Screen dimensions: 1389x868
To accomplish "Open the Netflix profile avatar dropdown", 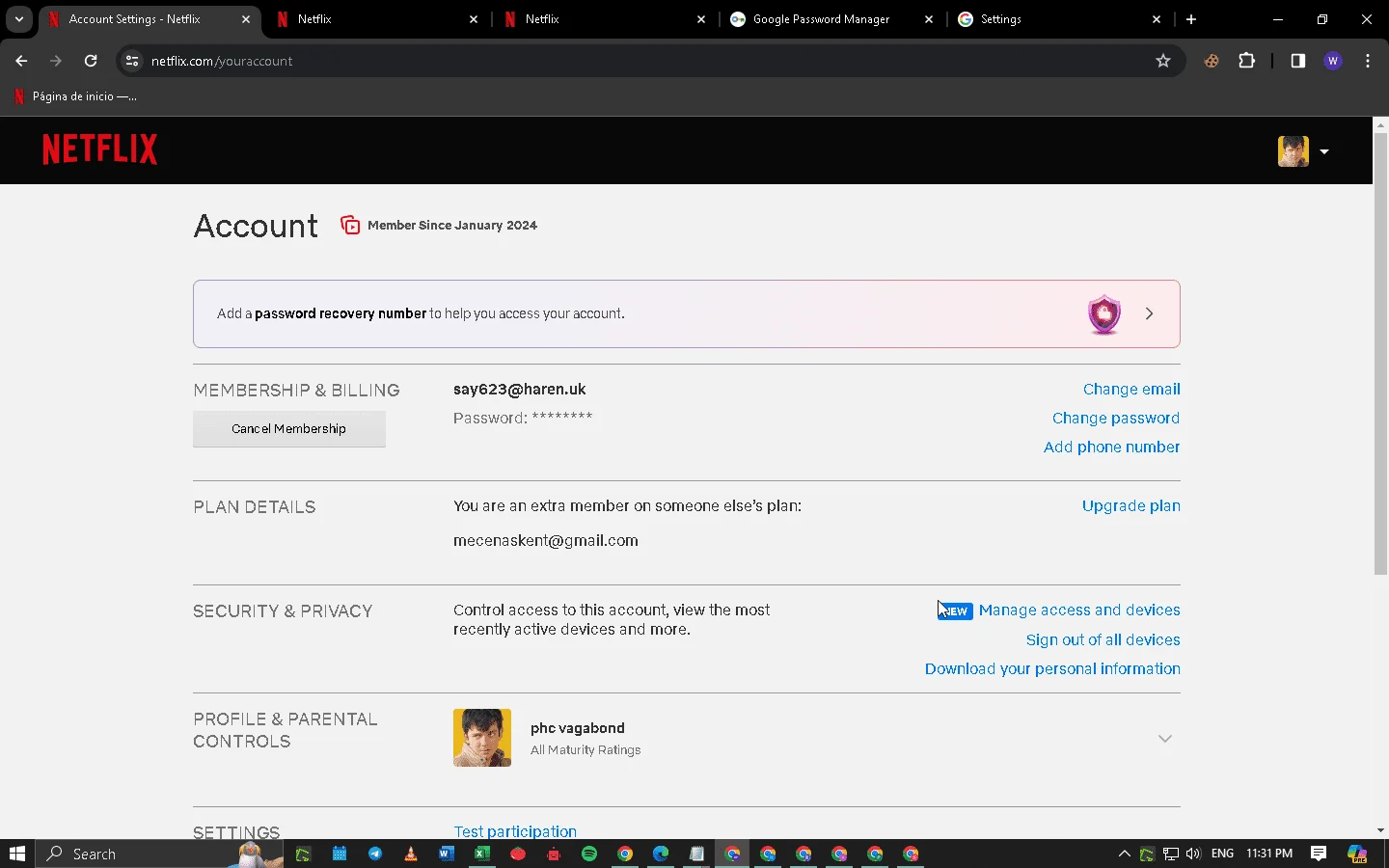I will [1303, 151].
